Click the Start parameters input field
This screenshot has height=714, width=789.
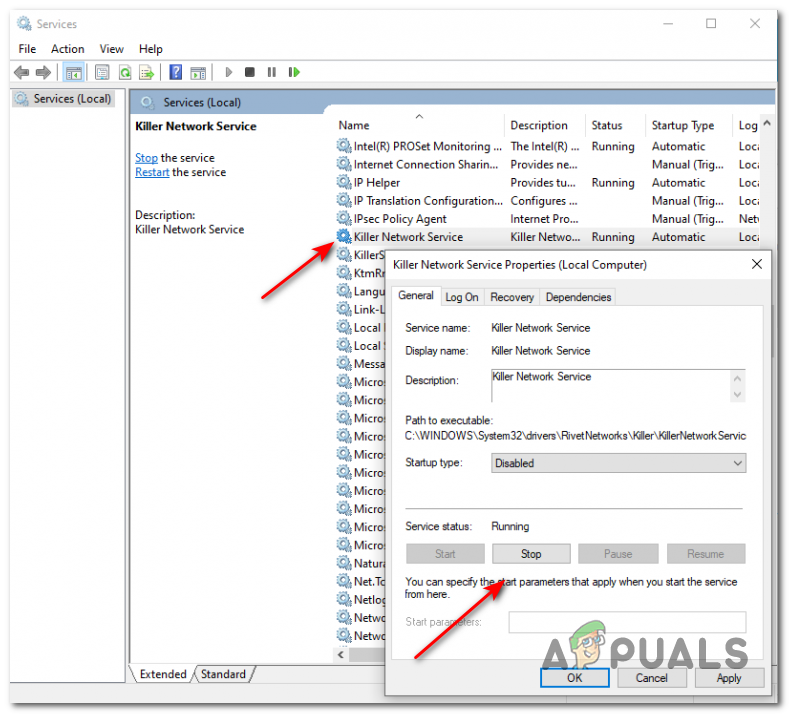click(x=627, y=622)
